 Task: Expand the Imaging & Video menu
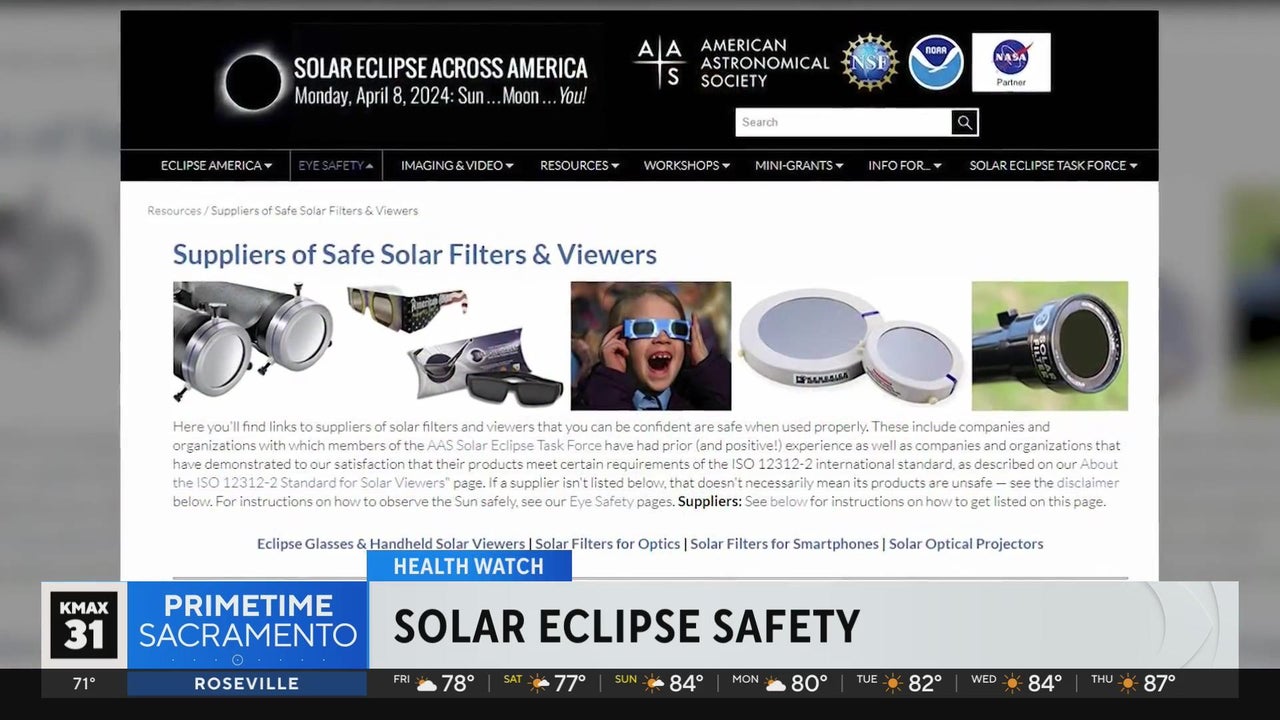coord(457,166)
